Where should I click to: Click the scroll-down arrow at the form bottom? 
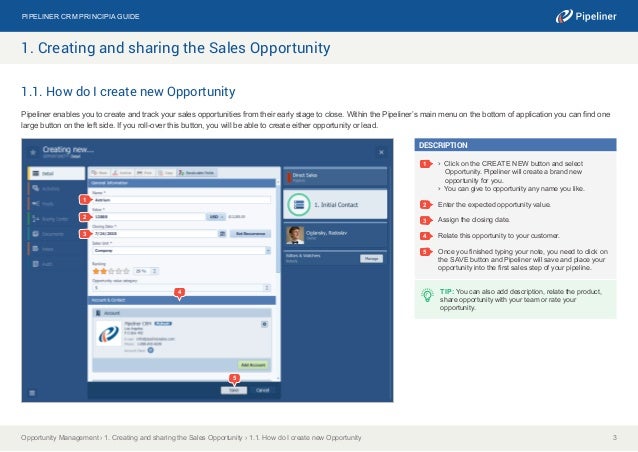coord(278,378)
